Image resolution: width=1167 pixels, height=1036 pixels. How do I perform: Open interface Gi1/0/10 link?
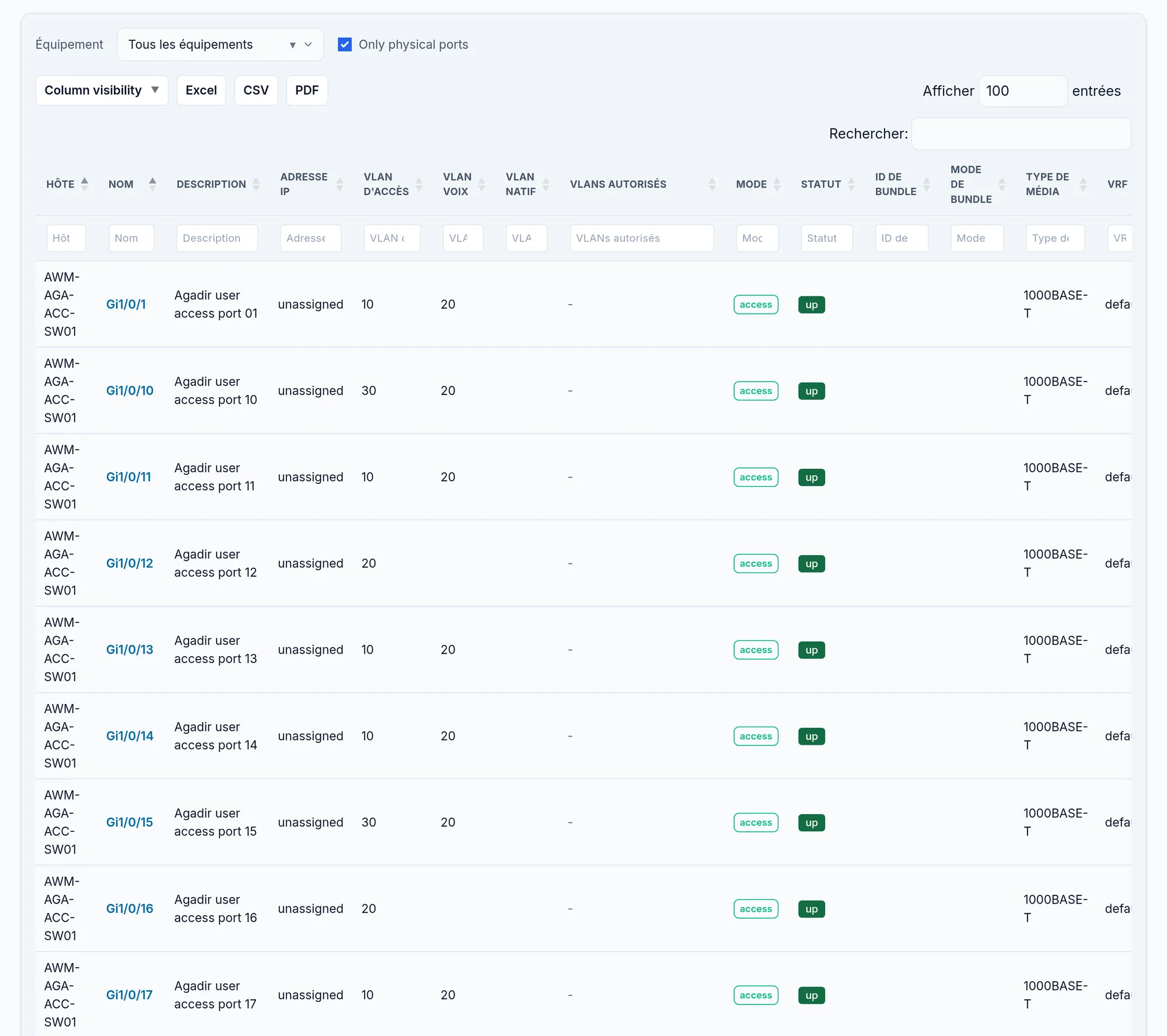[130, 390]
